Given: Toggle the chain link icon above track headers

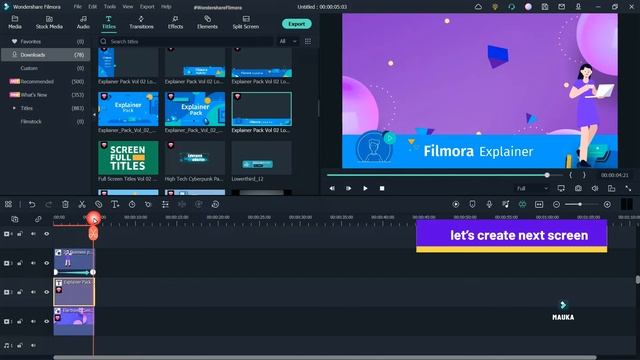Looking at the screenshot, I should click(x=38, y=219).
